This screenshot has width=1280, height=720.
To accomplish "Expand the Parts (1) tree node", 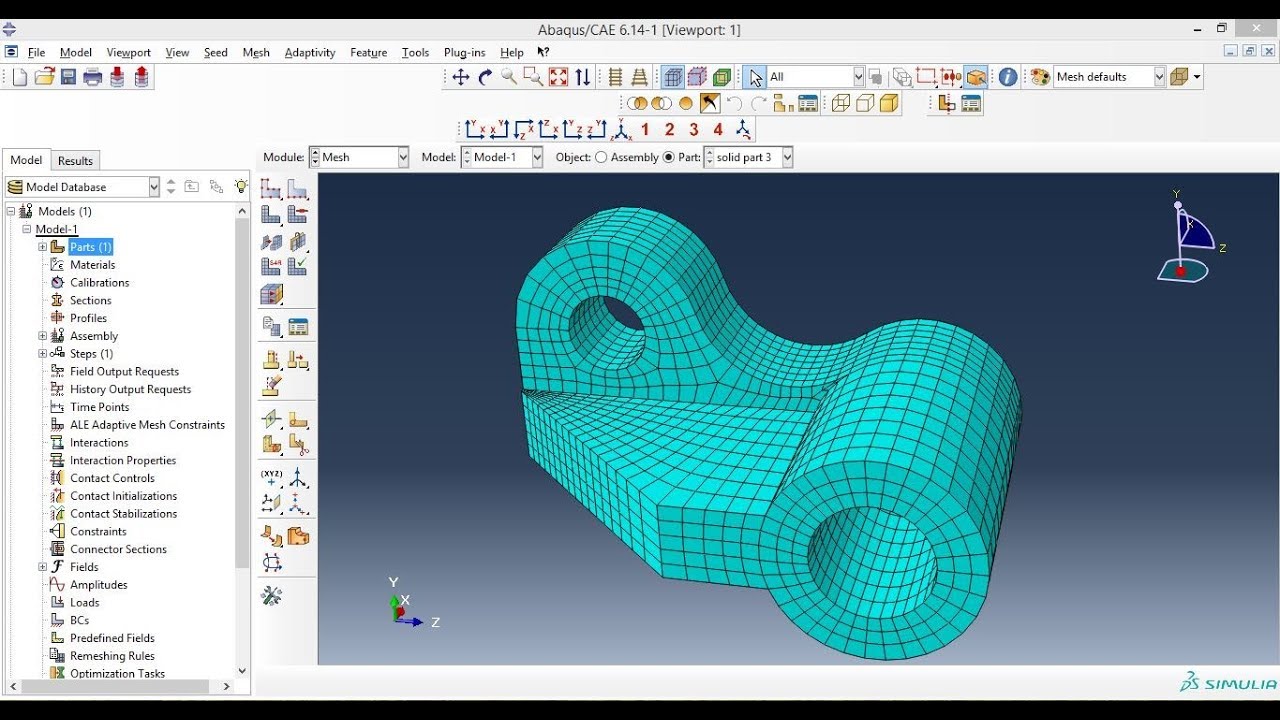I will pos(42,247).
